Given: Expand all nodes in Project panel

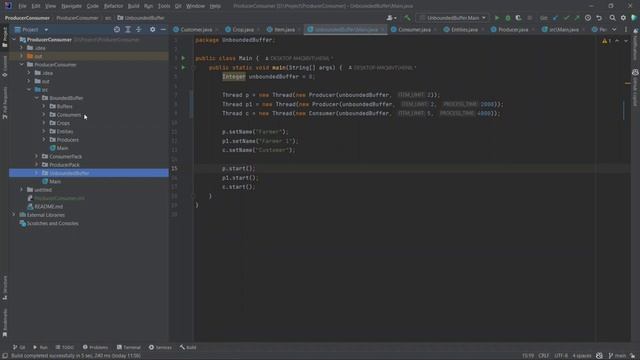Looking at the screenshot, I should [128, 29].
